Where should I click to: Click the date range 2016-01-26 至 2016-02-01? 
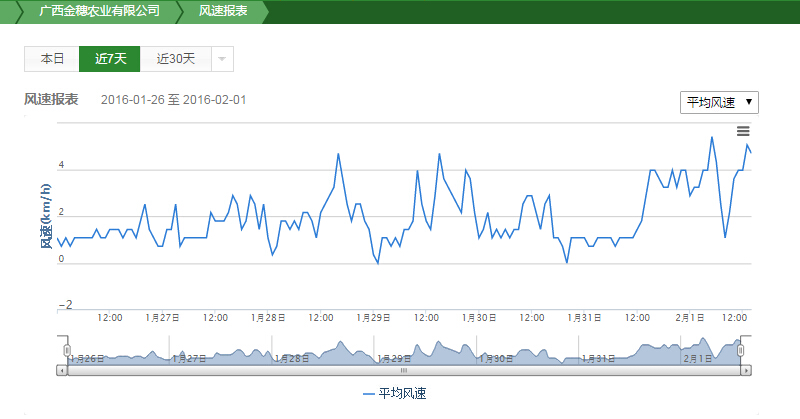pyautogui.click(x=173, y=100)
